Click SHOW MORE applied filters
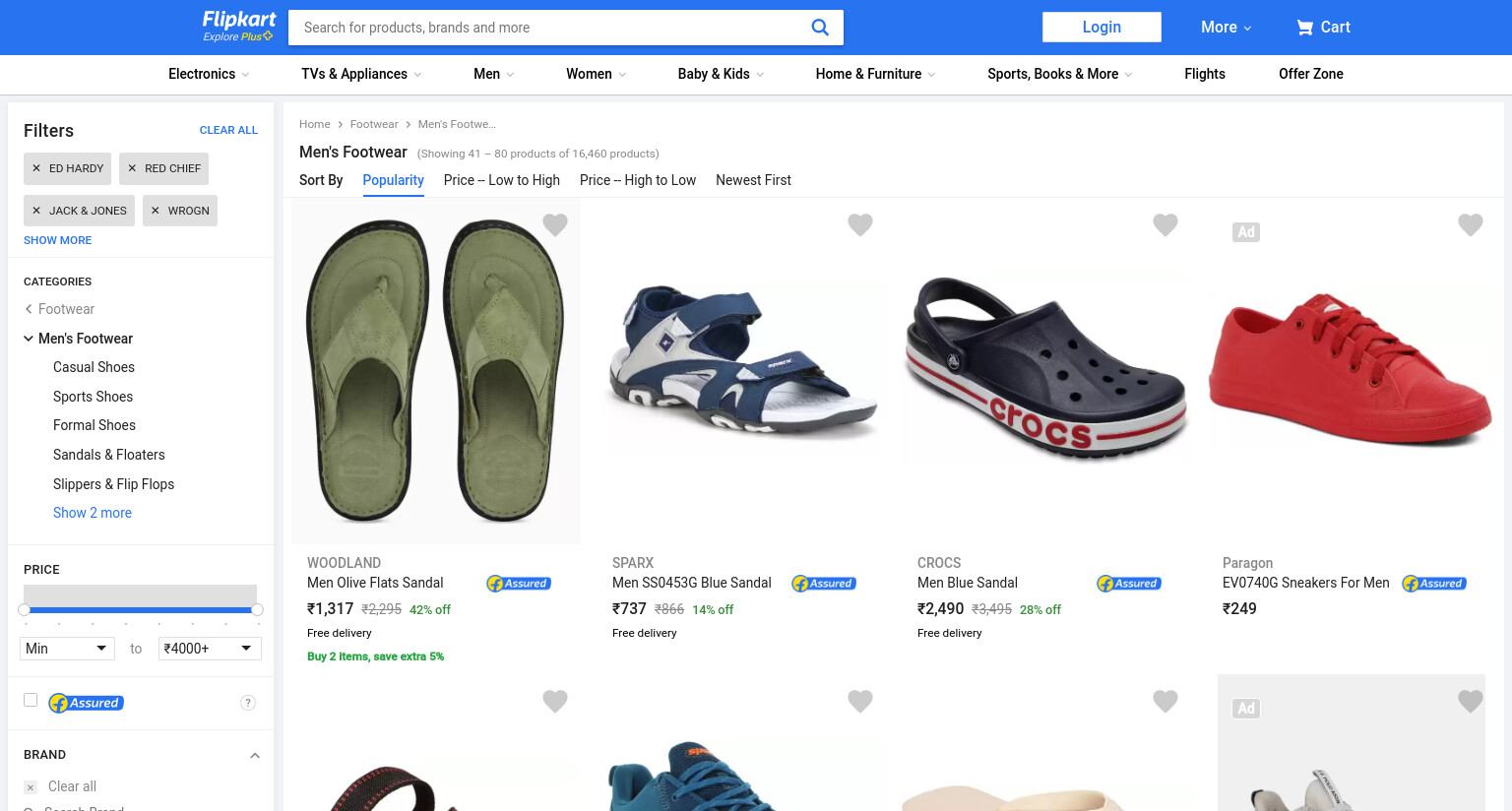Image resolution: width=1512 pixels, height=811 pixels. (x=57, y=240)
